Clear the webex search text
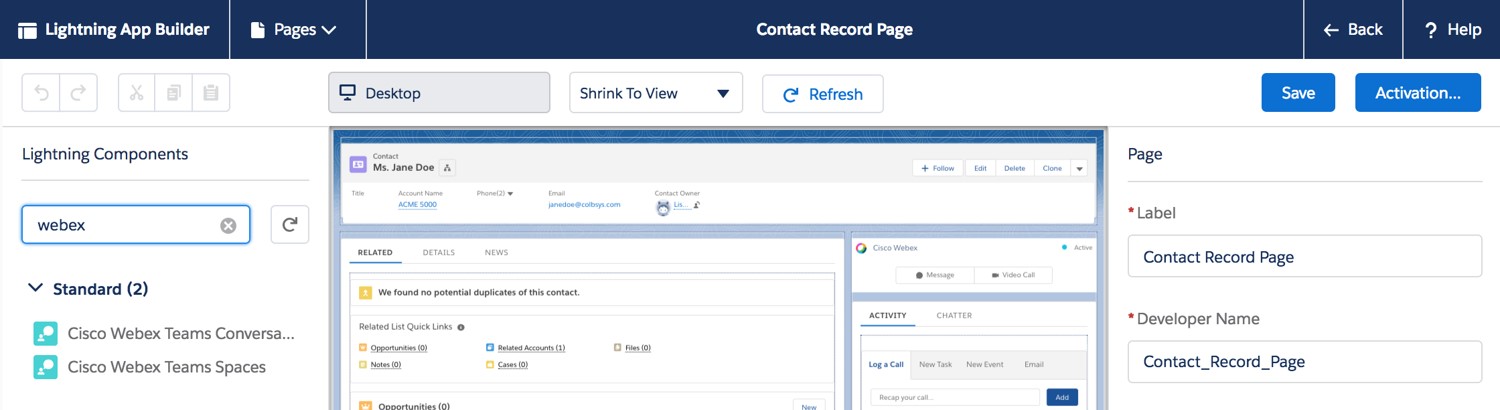 (228, 225)
